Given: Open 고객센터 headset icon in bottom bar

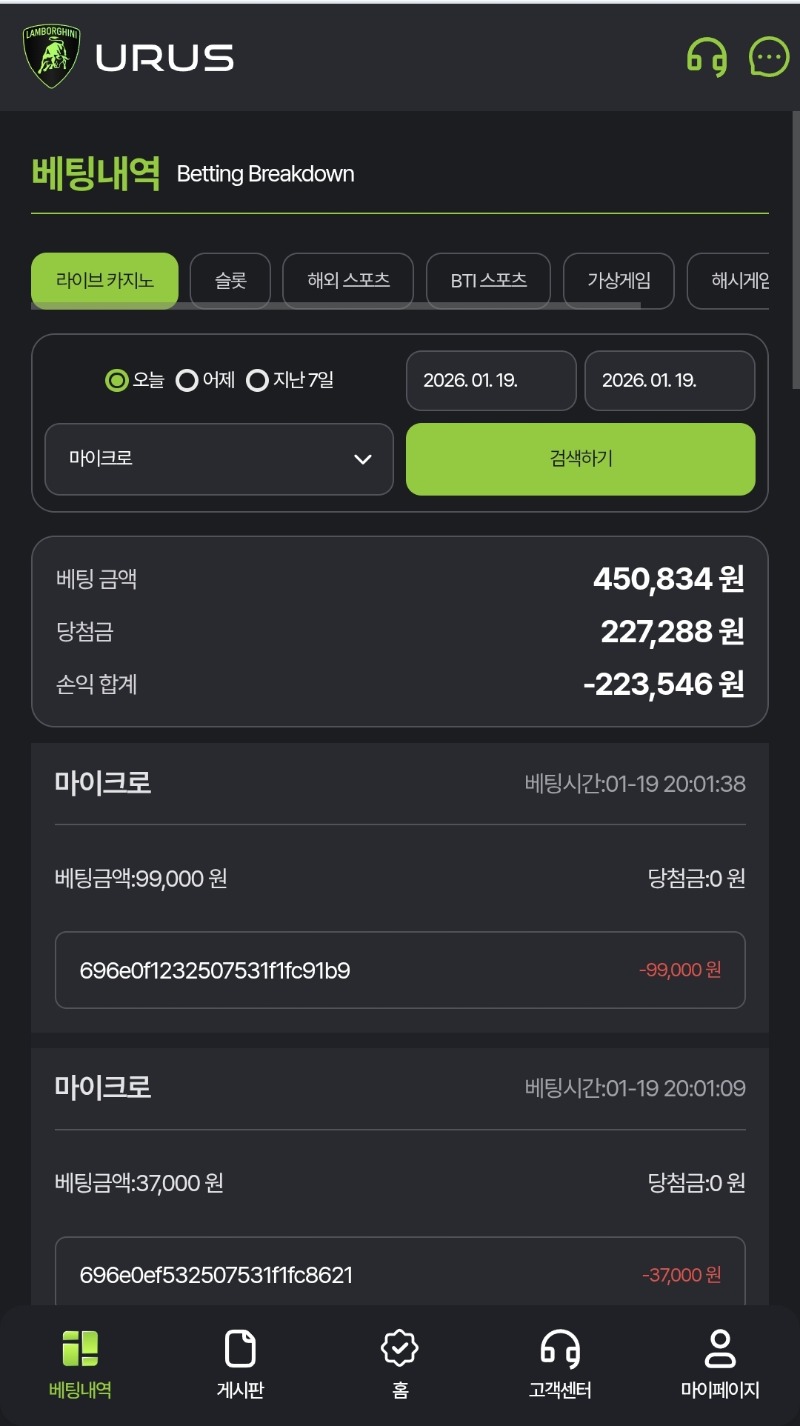Looking at the screenshot, I should (560, 1349).
